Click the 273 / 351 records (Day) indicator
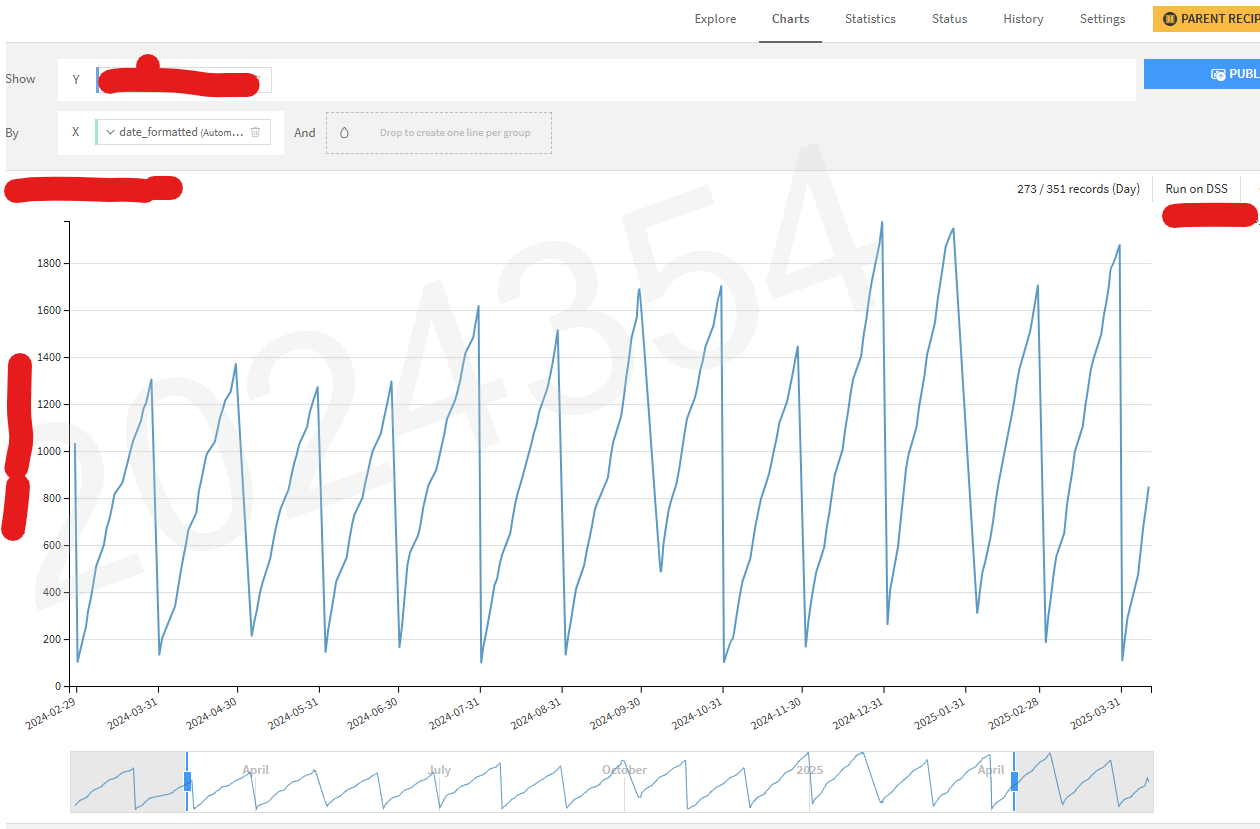Screen dimensions: 1260x829 [1078, 189]
